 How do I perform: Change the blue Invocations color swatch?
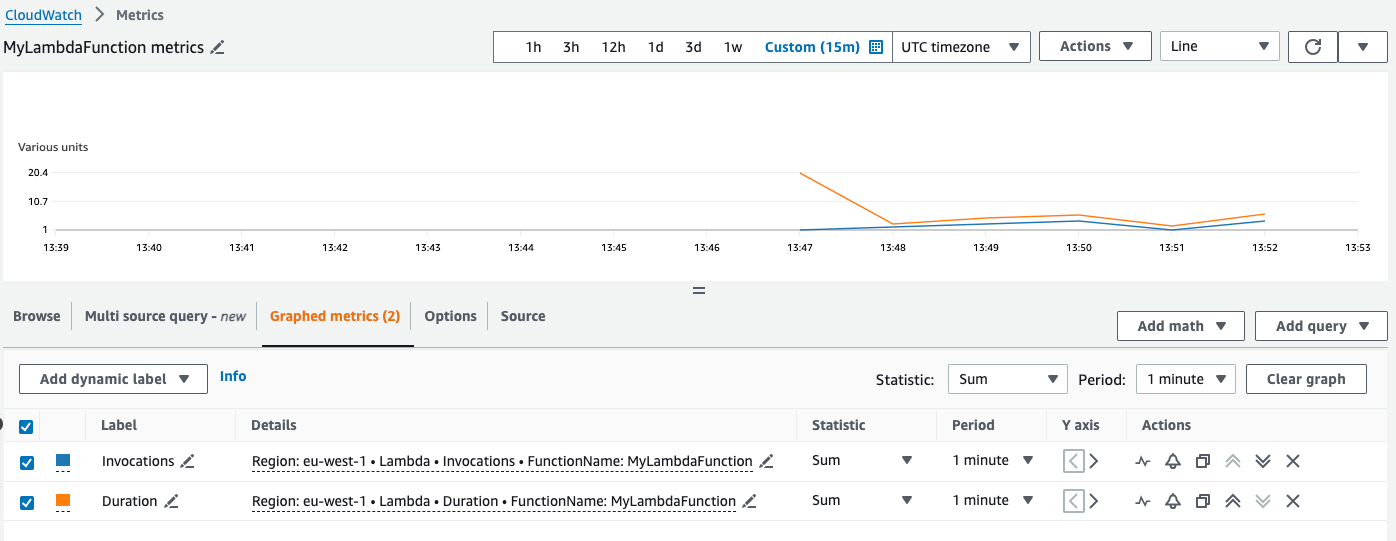coord(63,461)
